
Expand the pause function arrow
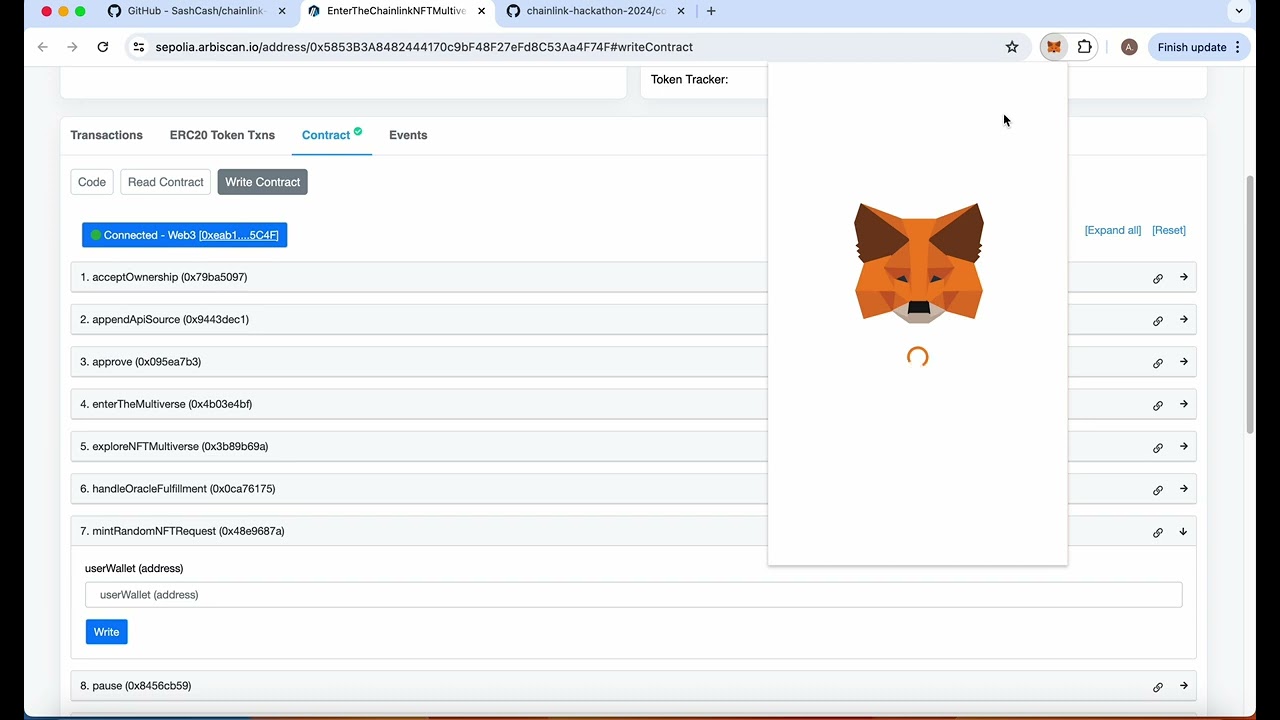1183,686
